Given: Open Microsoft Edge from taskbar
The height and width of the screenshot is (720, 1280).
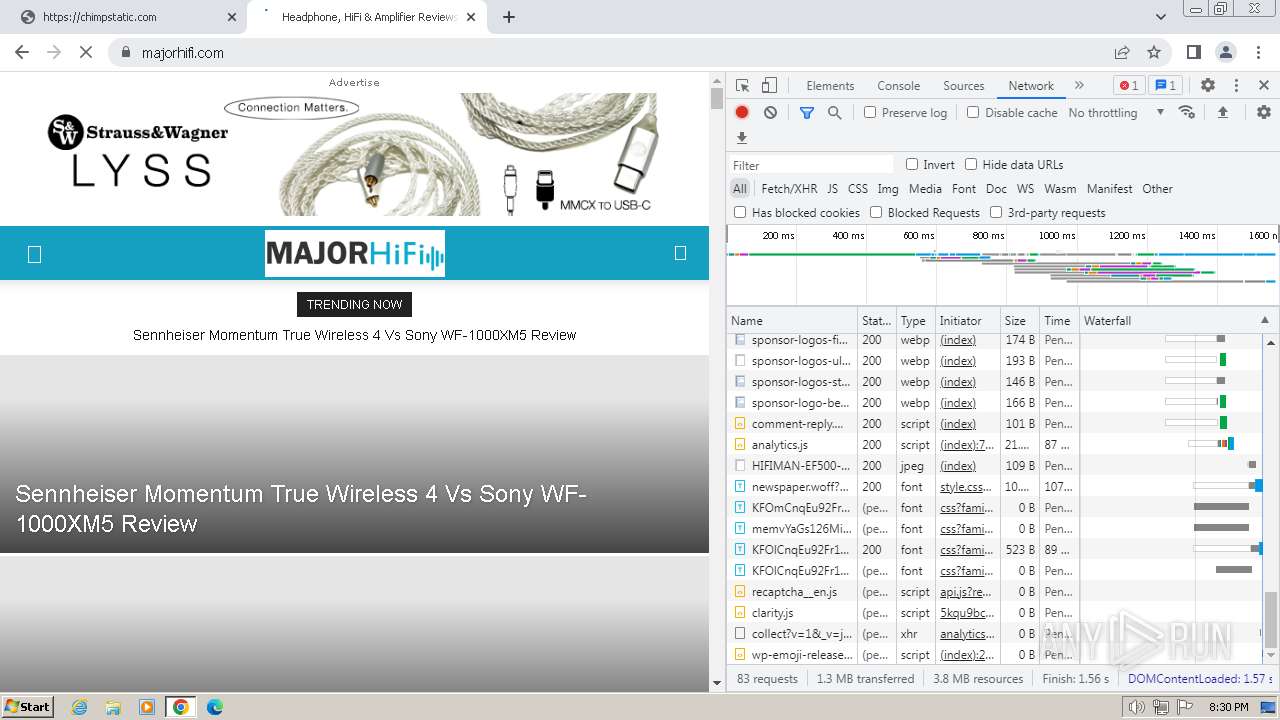Looking at the screenshot, I should point(215,707).
